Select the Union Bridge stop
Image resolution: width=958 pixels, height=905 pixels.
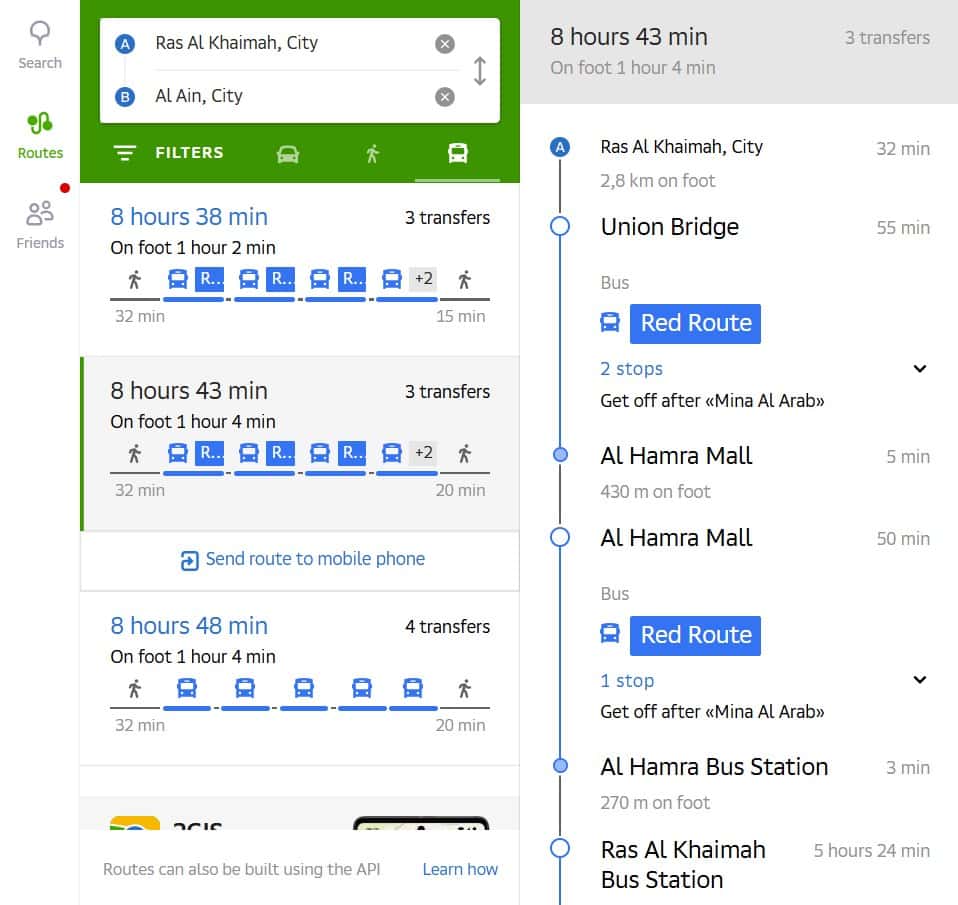[x=670, y=227]
